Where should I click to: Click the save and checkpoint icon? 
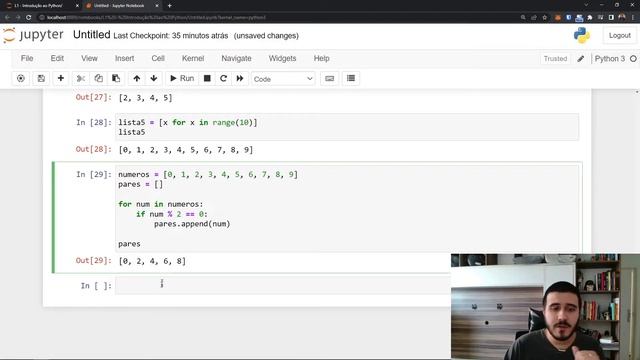pos(41,78)
